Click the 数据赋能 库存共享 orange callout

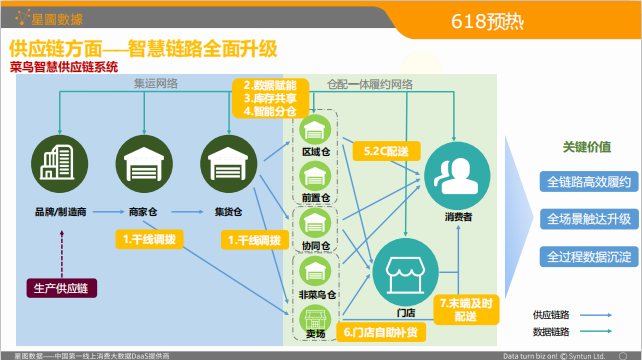coord(270,98)
